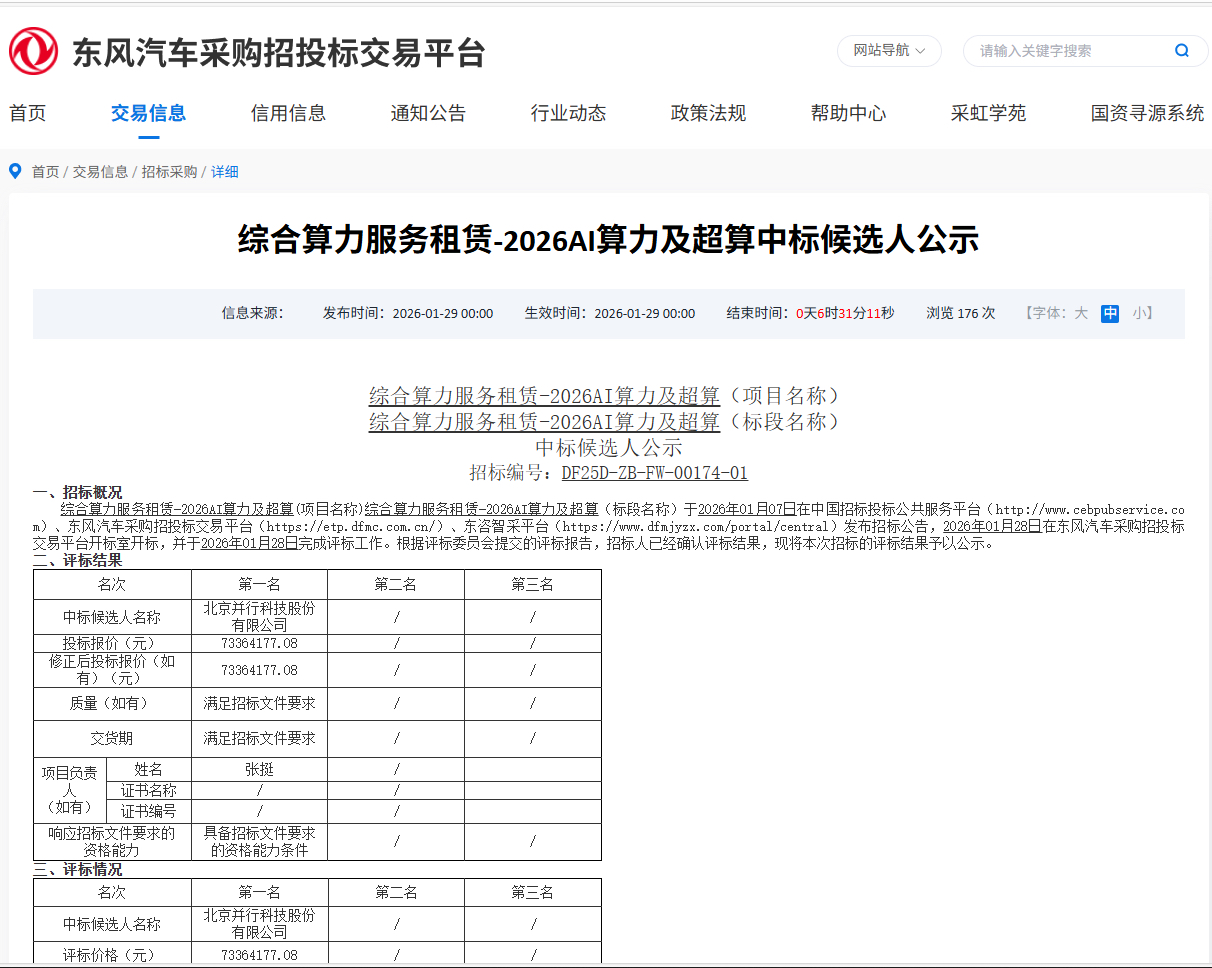Click the 结束时间 countdown timer
The width and height of the screenshot is (1212, 968).
(x=811, y=313)
